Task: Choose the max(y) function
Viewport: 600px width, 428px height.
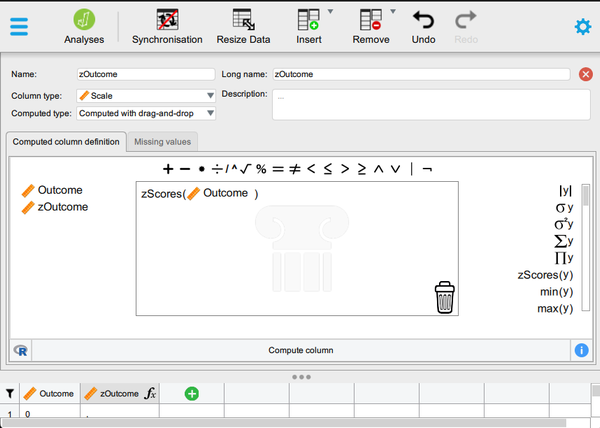Action: click(555, 308)
